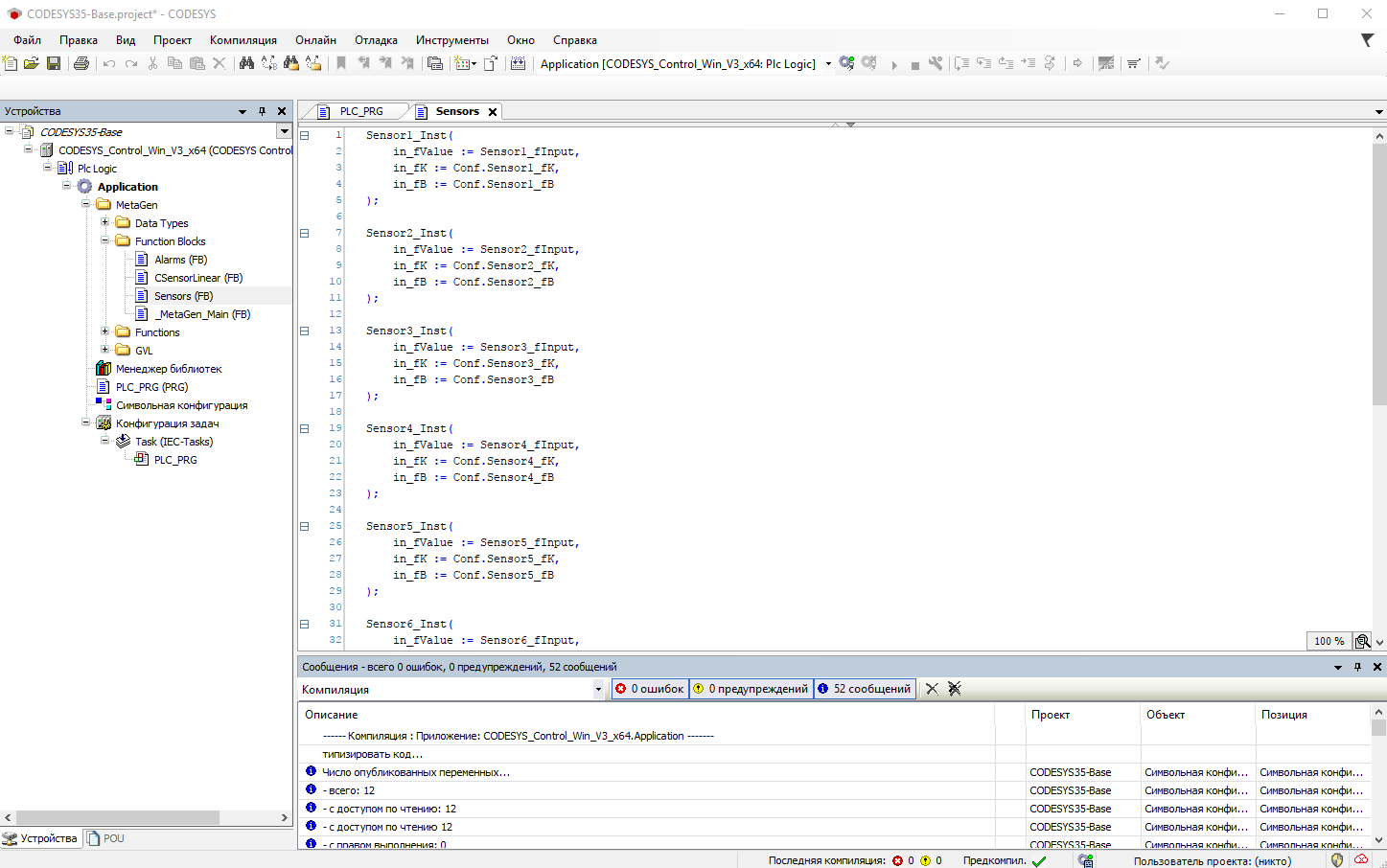
Task: Select Alarms (FB) in the tree
Action: pos(180,260)
